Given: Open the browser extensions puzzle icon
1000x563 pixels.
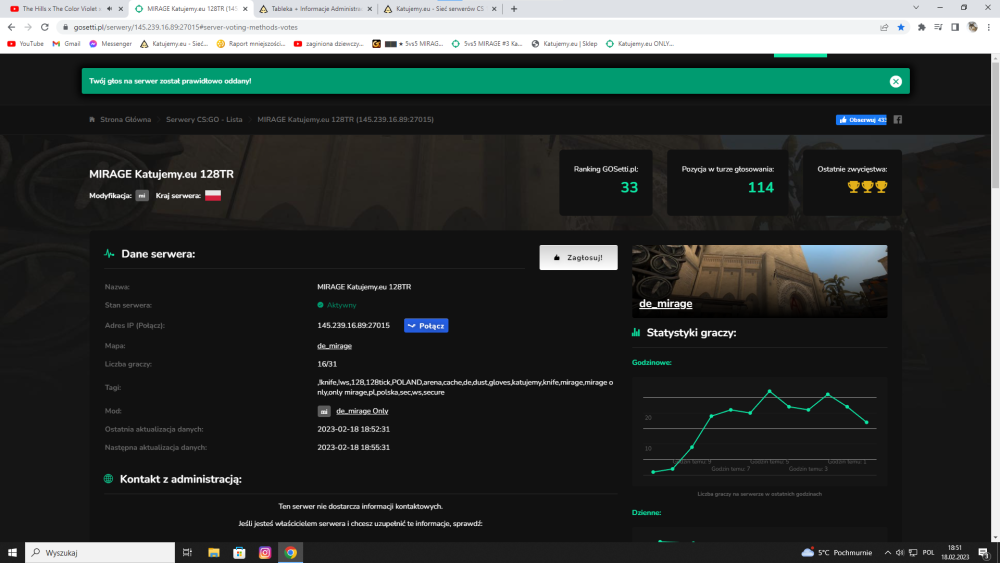Looking at the screenshot, I should [922, 27].
